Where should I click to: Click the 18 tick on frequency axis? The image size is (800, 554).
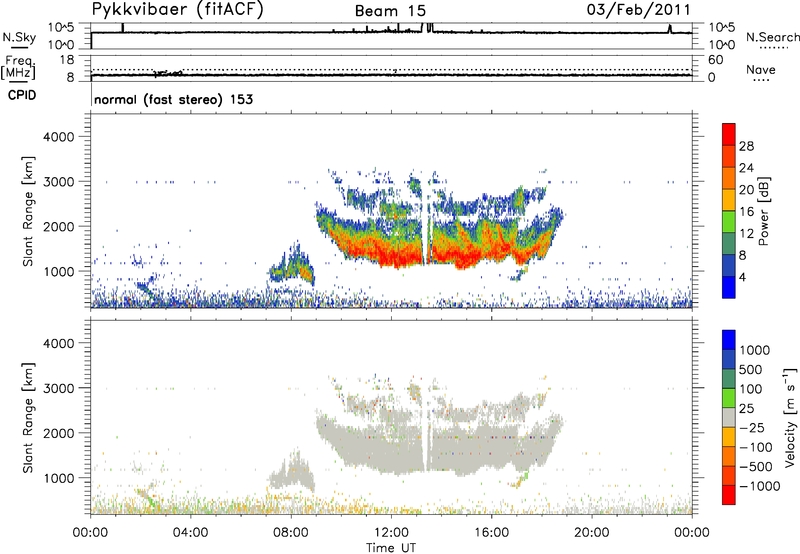(x=67, y=60)
